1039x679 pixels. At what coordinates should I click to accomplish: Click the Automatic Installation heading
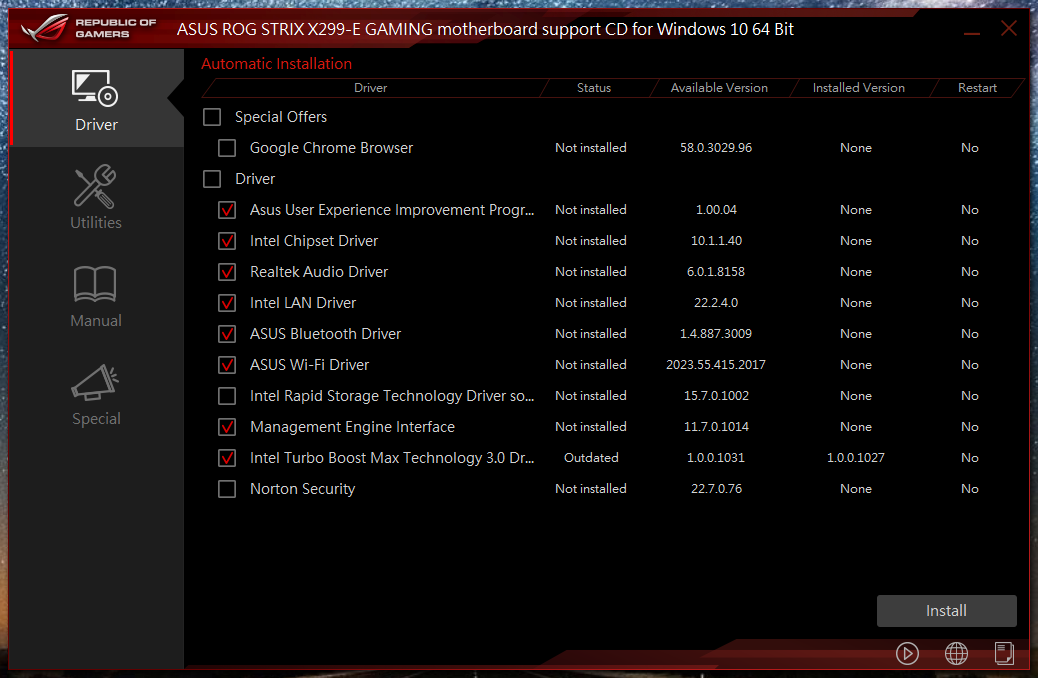[276, 64]
